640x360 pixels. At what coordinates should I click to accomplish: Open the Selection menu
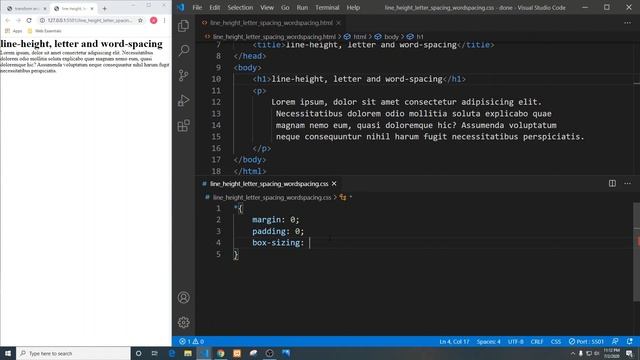pyautogui.click(x=240, y=7)
